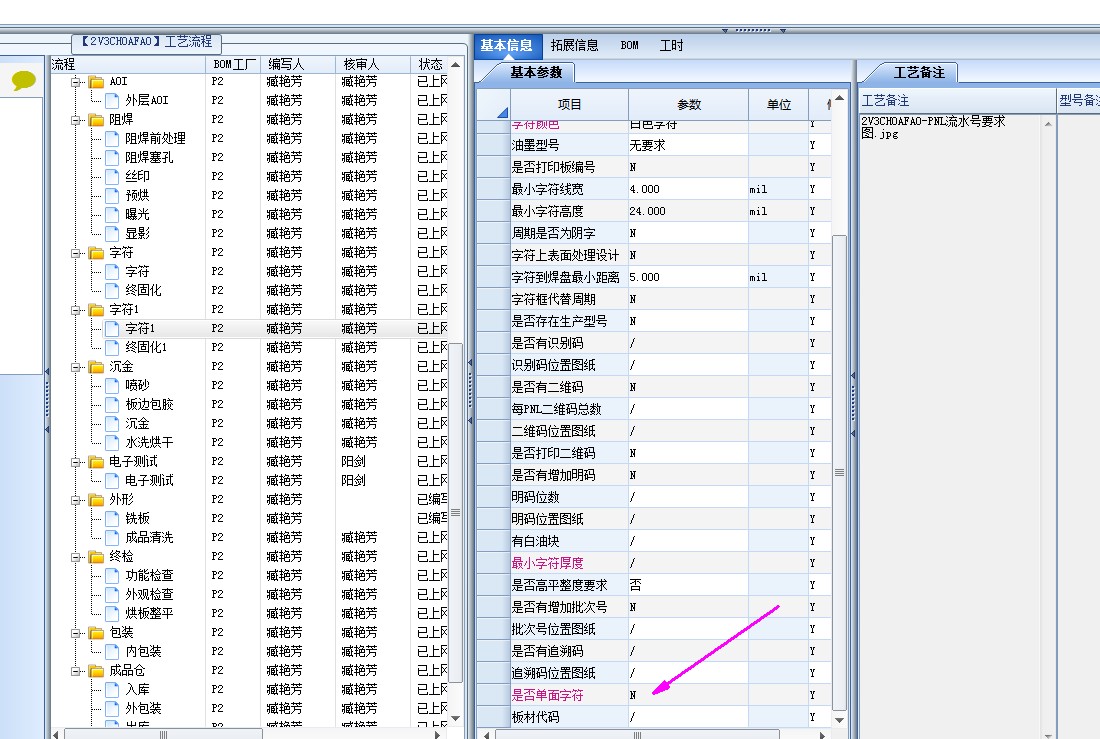This screenshot has height=739, width=1100.
Task: Click the 字符到焊盘最小距离 value 5.000
Action: pyautogui.click(x=688, y=277)
